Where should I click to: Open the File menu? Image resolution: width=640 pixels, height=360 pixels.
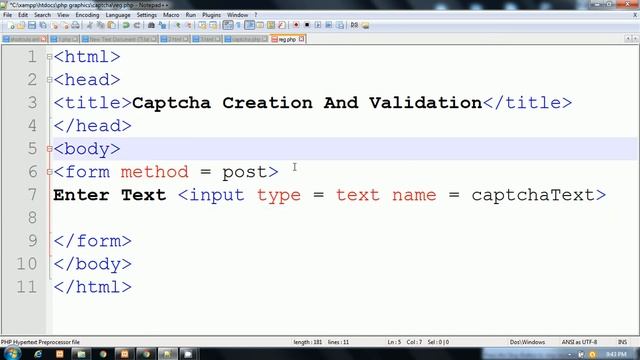click(7, 15)
